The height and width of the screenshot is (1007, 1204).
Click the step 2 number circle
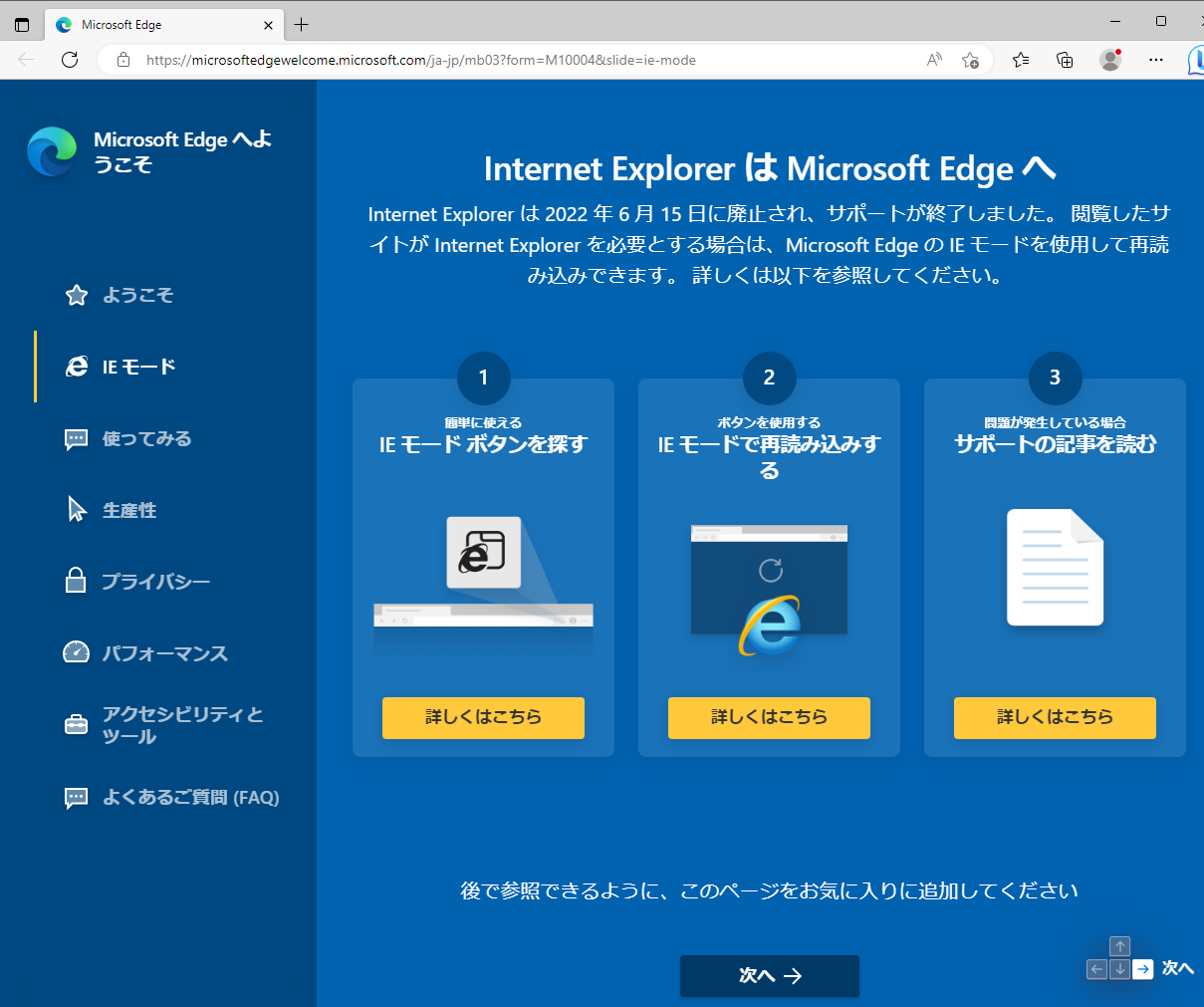tap(769, 378)
